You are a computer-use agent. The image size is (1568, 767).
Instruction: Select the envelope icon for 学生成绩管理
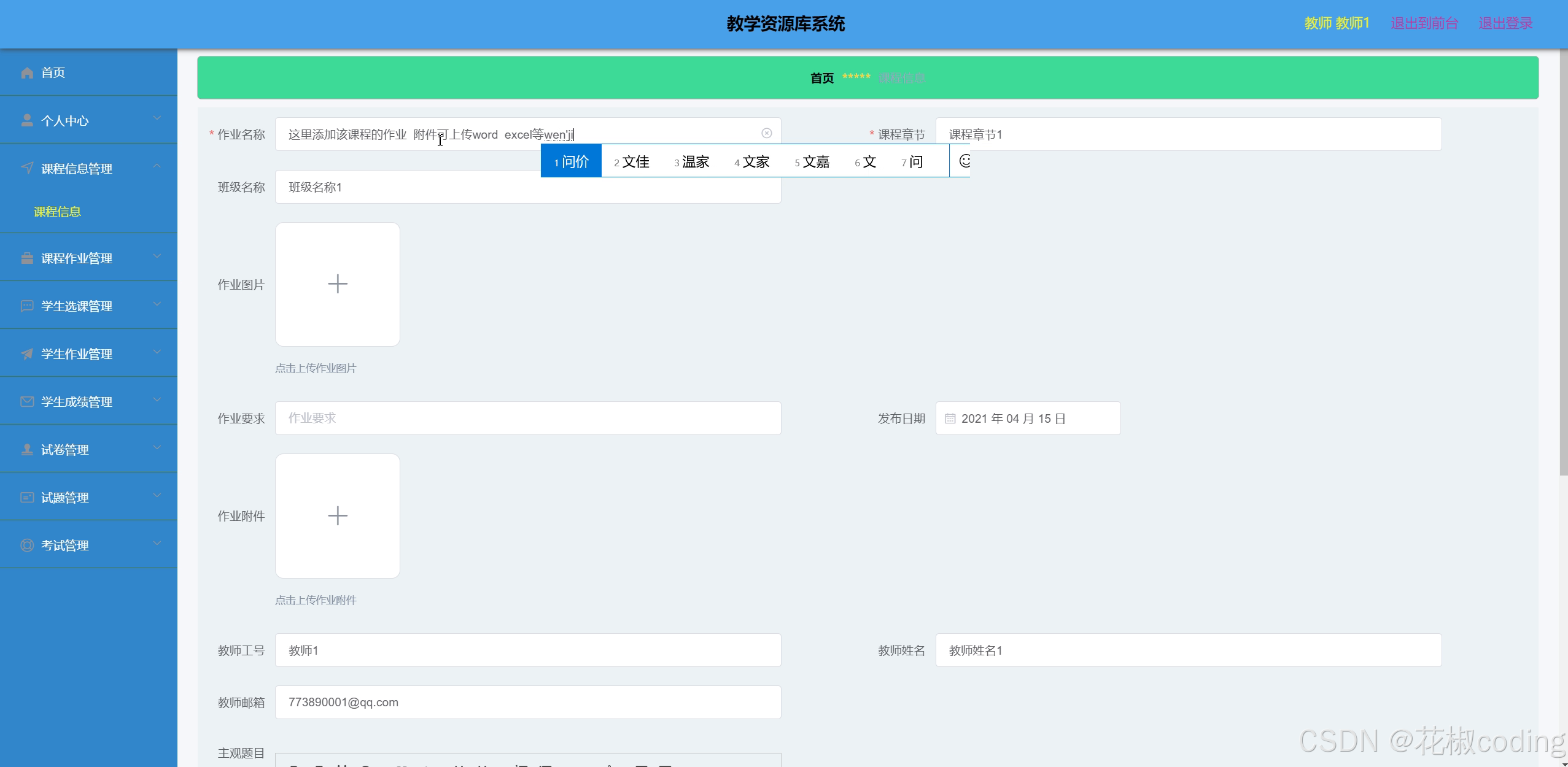pos(27,401)
